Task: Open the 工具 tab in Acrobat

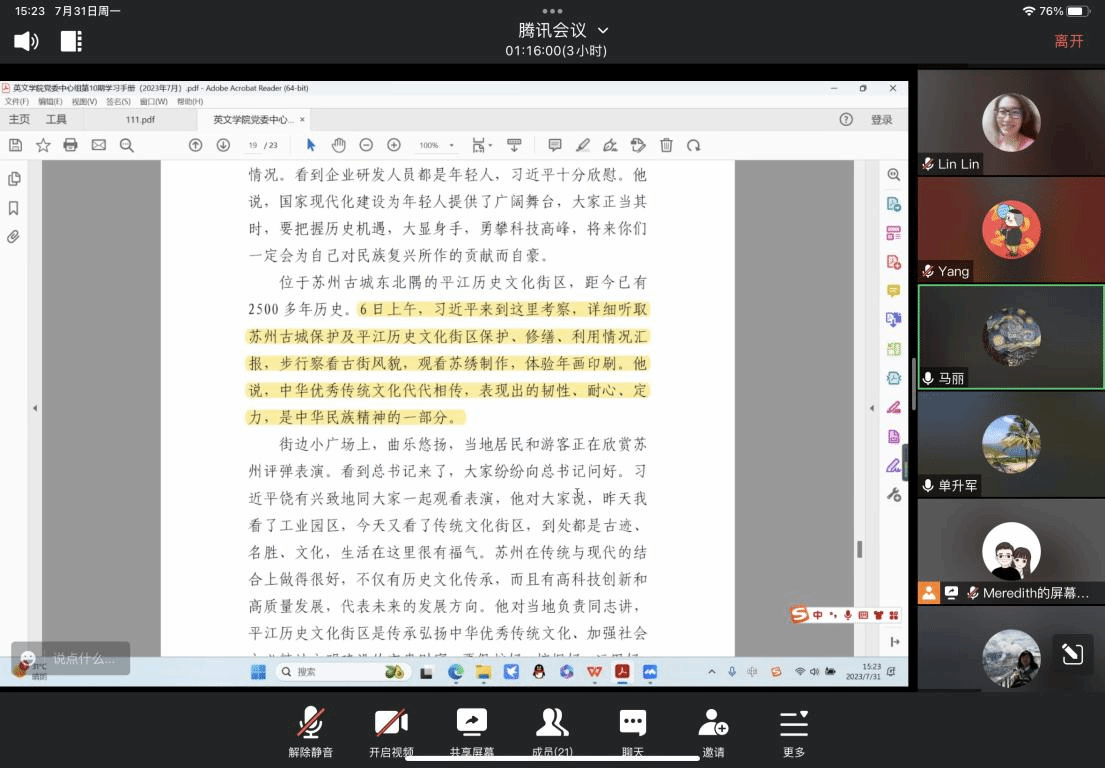Action: pos(56,119)
